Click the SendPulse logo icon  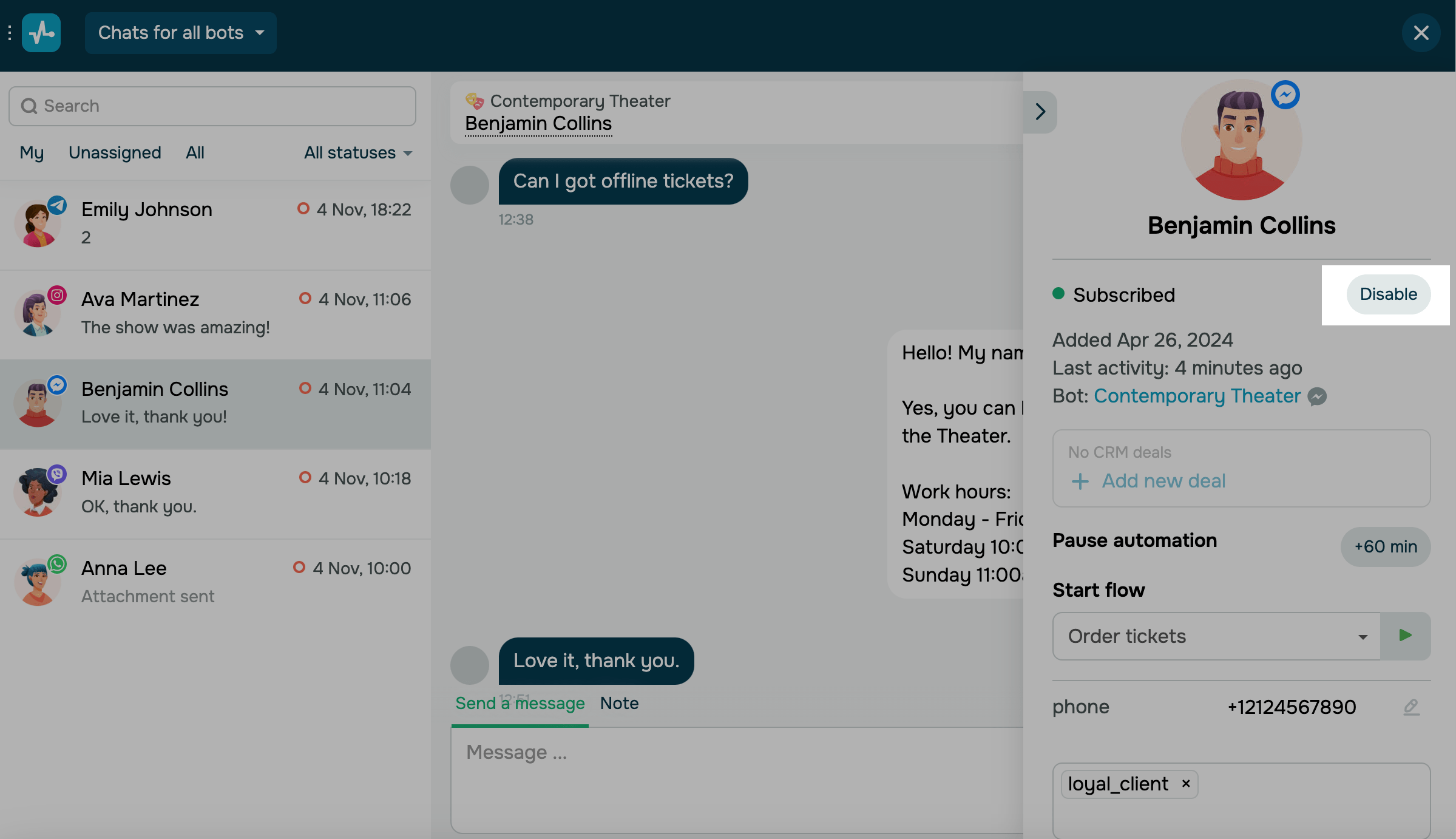point(41,33)
